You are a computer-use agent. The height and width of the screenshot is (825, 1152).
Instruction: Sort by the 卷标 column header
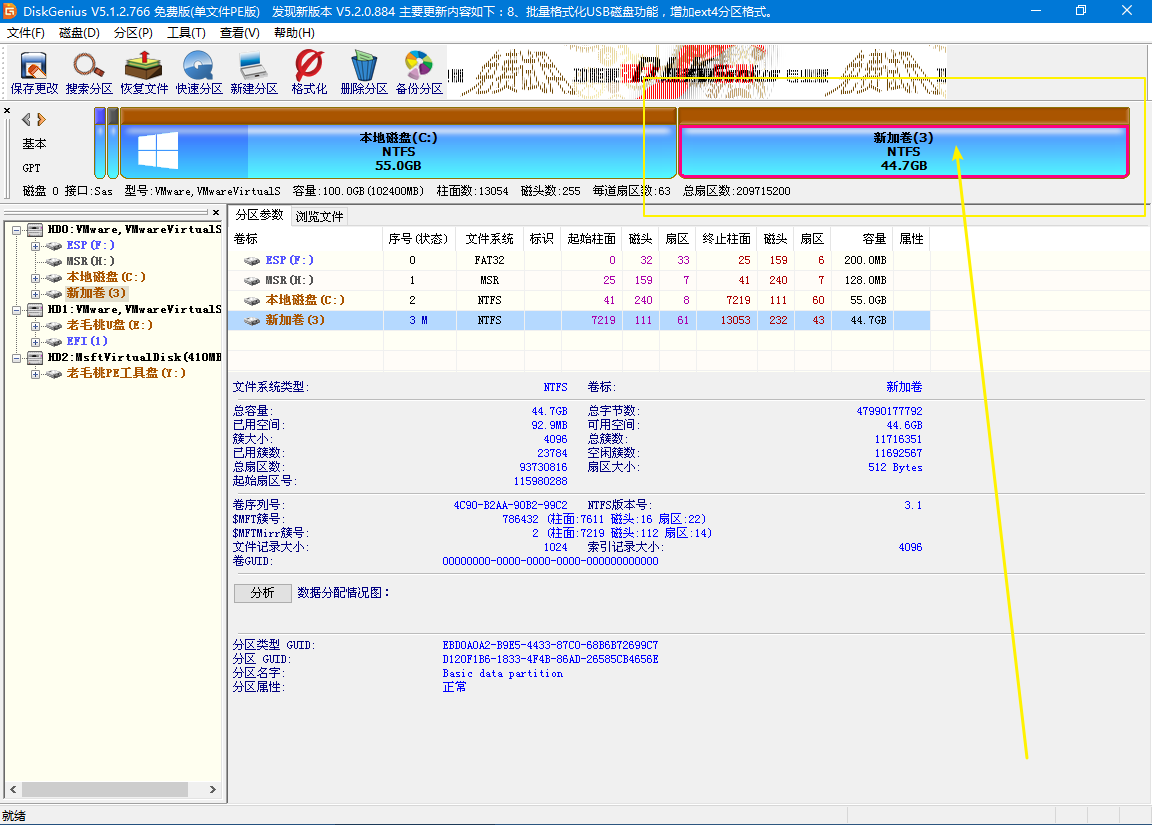[x=305, y=239]
